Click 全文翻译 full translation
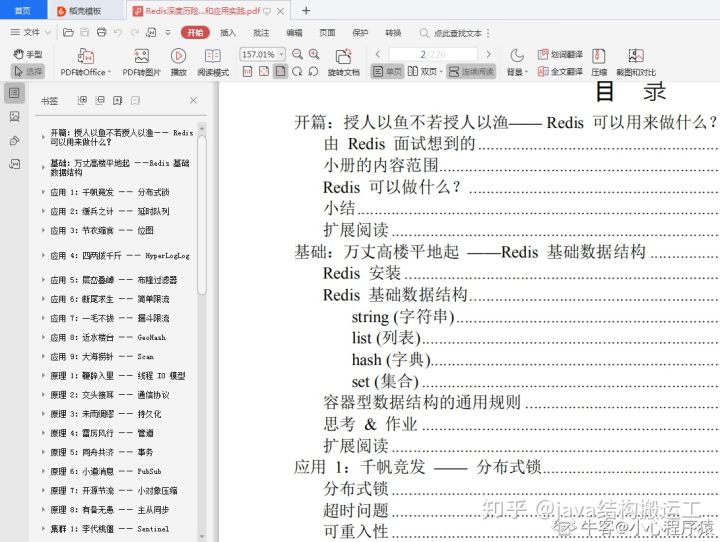720x542 pixels. 560,71
